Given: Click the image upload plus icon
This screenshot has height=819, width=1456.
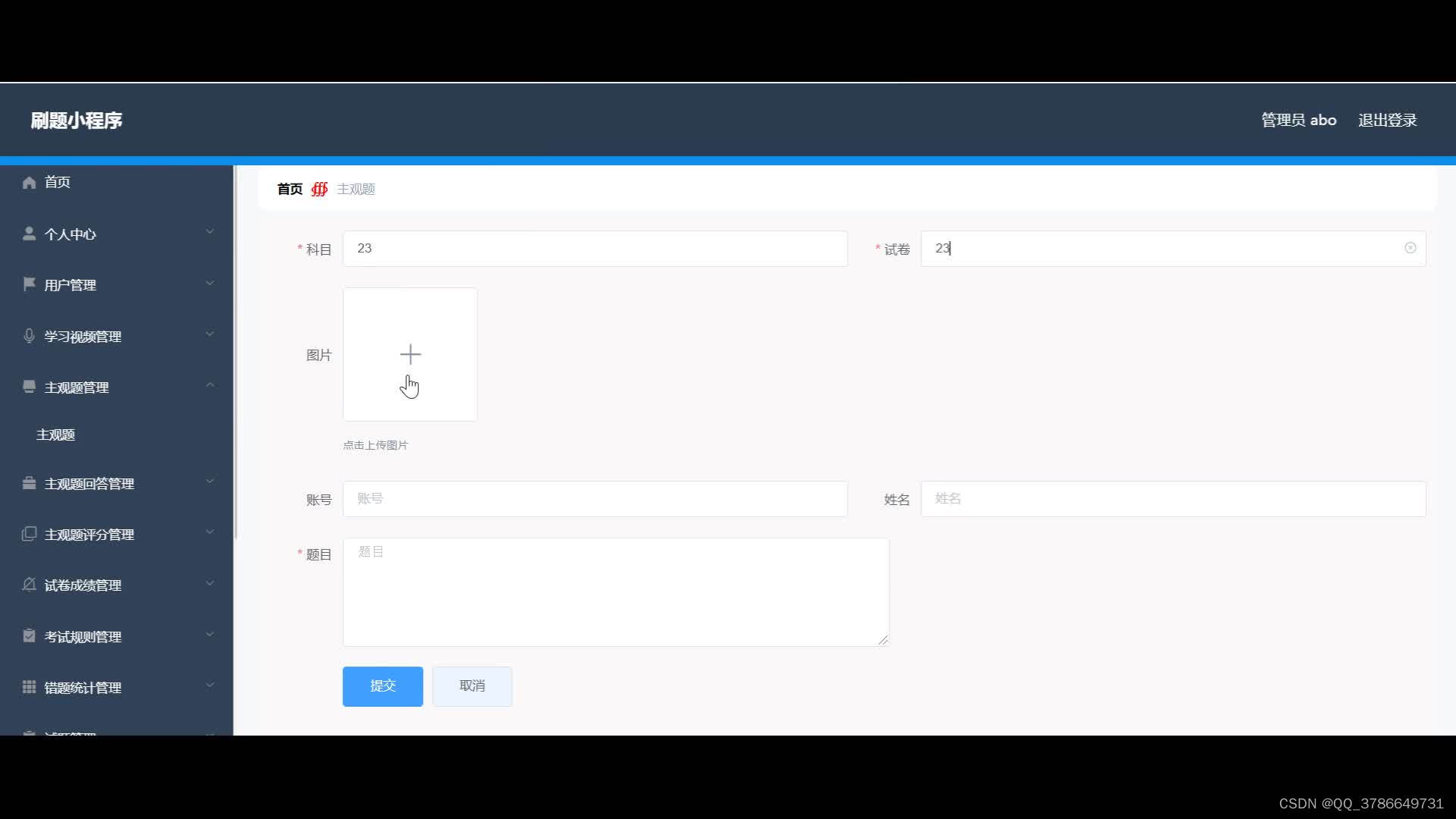Looking at the screenshot, I should click(x=409, y=354).
